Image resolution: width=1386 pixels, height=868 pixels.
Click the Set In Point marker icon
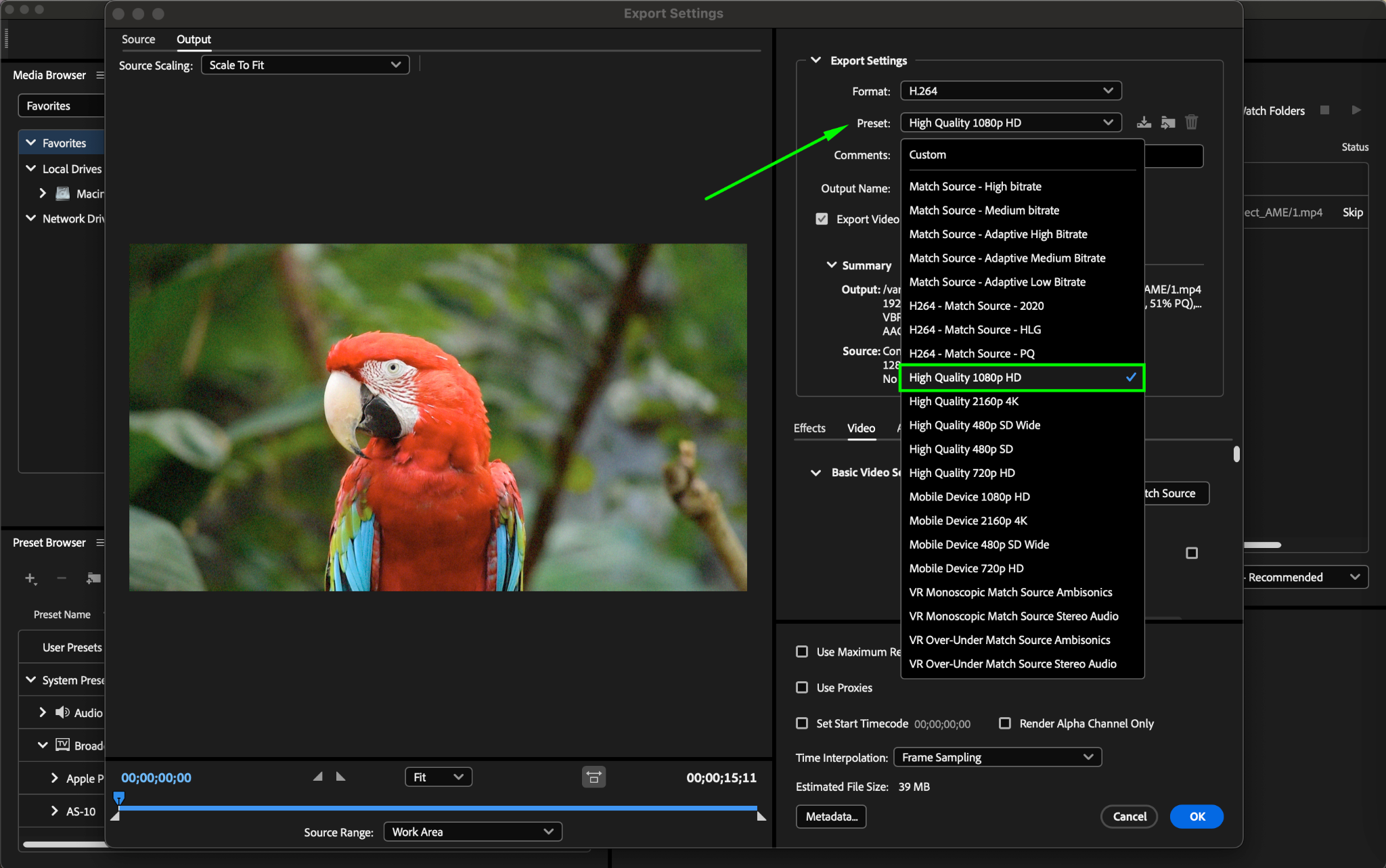[x=317, y=777]
